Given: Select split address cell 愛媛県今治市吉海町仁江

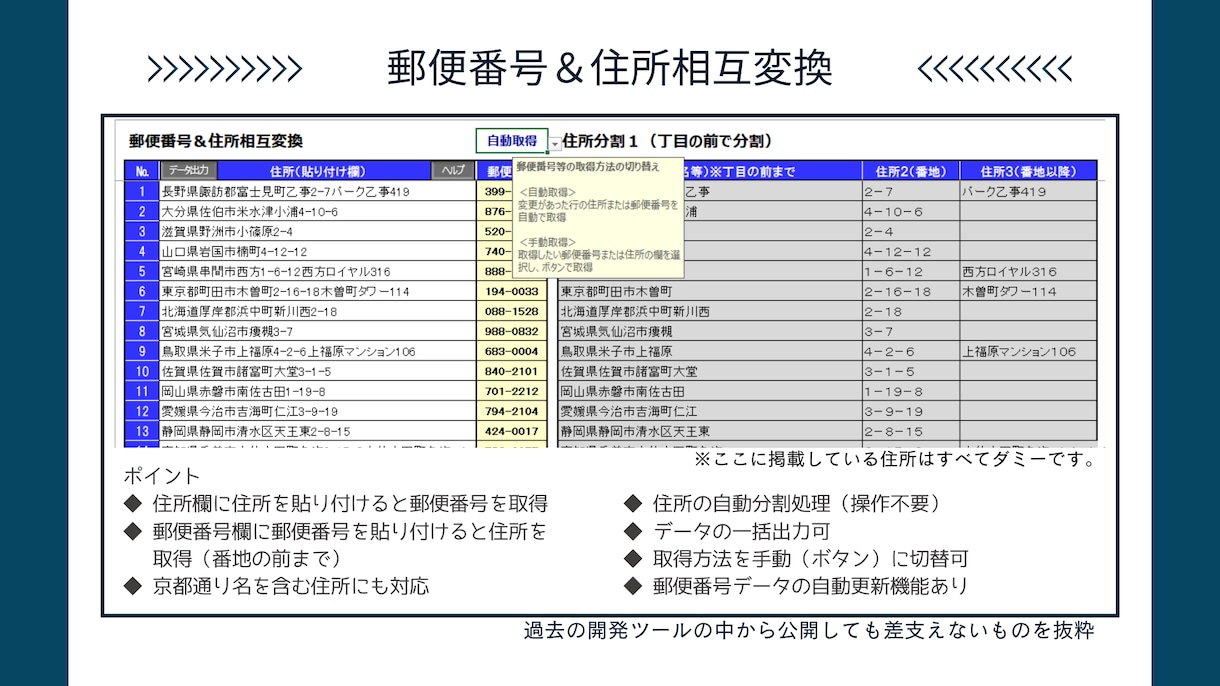Looking at the screenshot, I should 709,411.
